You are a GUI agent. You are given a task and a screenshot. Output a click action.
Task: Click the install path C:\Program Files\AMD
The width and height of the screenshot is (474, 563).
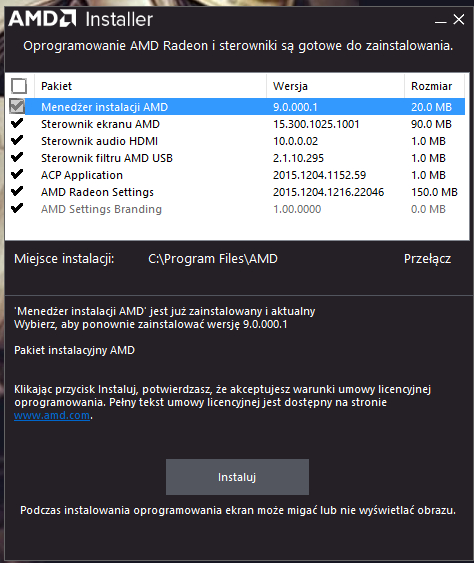[213, 259]
